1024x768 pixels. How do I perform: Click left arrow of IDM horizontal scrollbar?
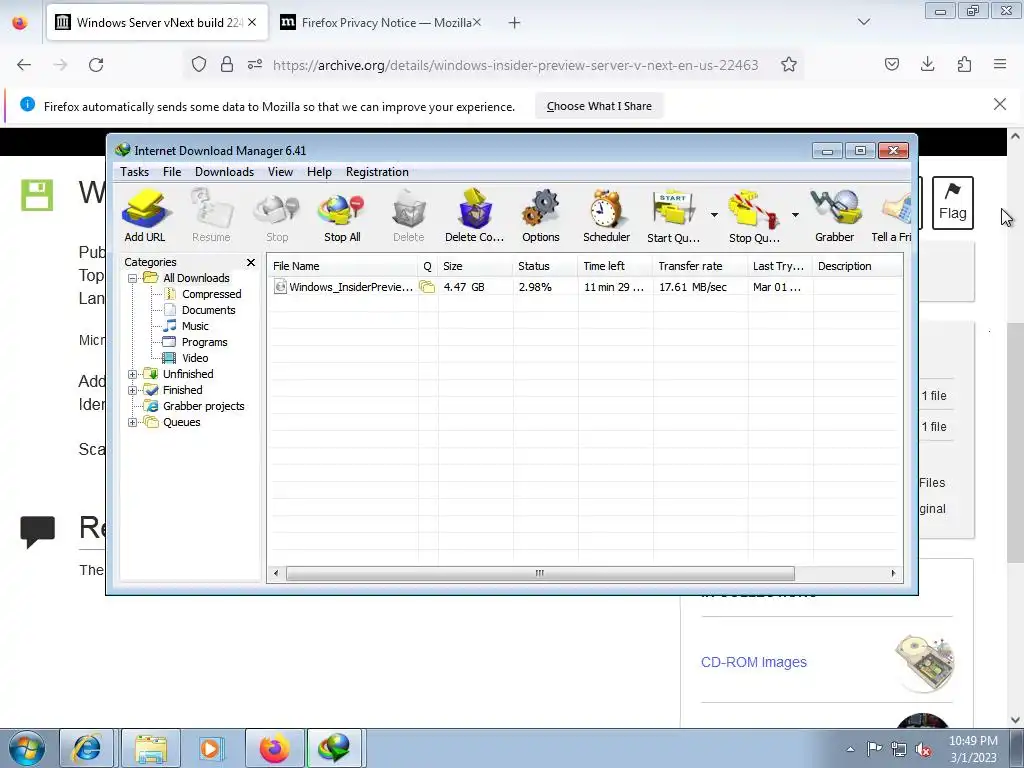[x=276, y=573]
